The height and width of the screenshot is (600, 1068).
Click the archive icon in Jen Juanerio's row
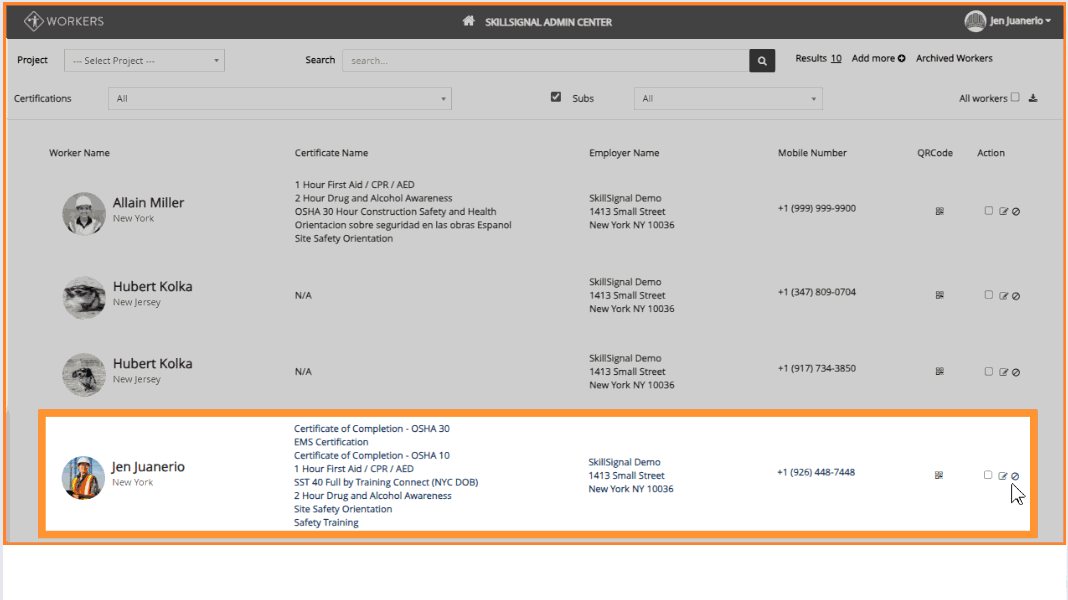click(1015, 476)
